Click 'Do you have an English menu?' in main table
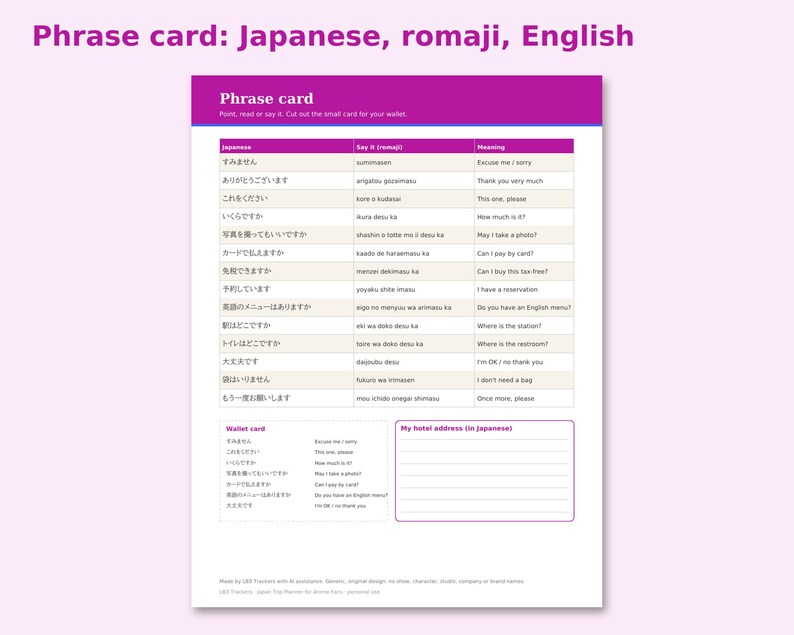The width and height of the screenshot is (794, 635). click(524, 307)
